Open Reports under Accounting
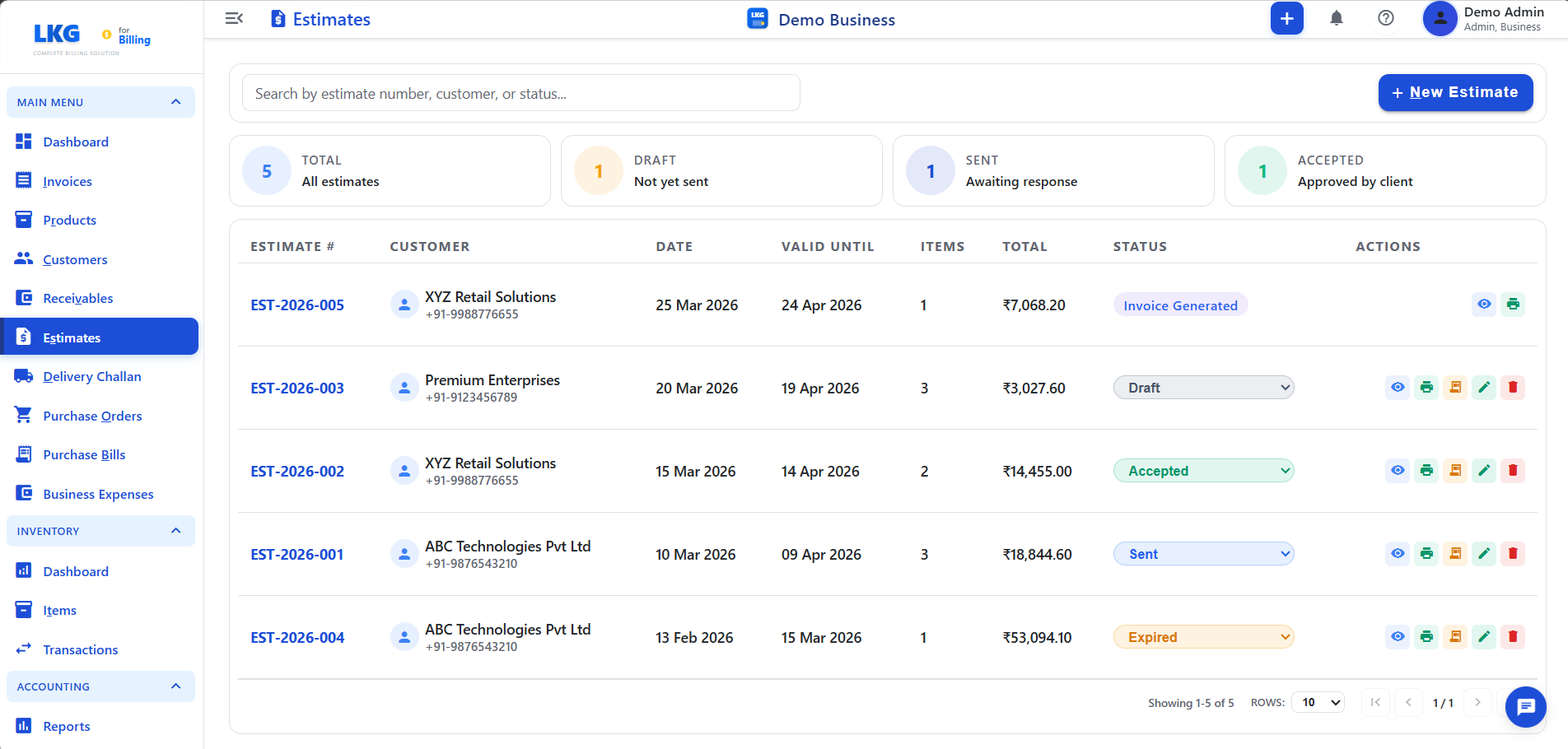 click(99, 726)
